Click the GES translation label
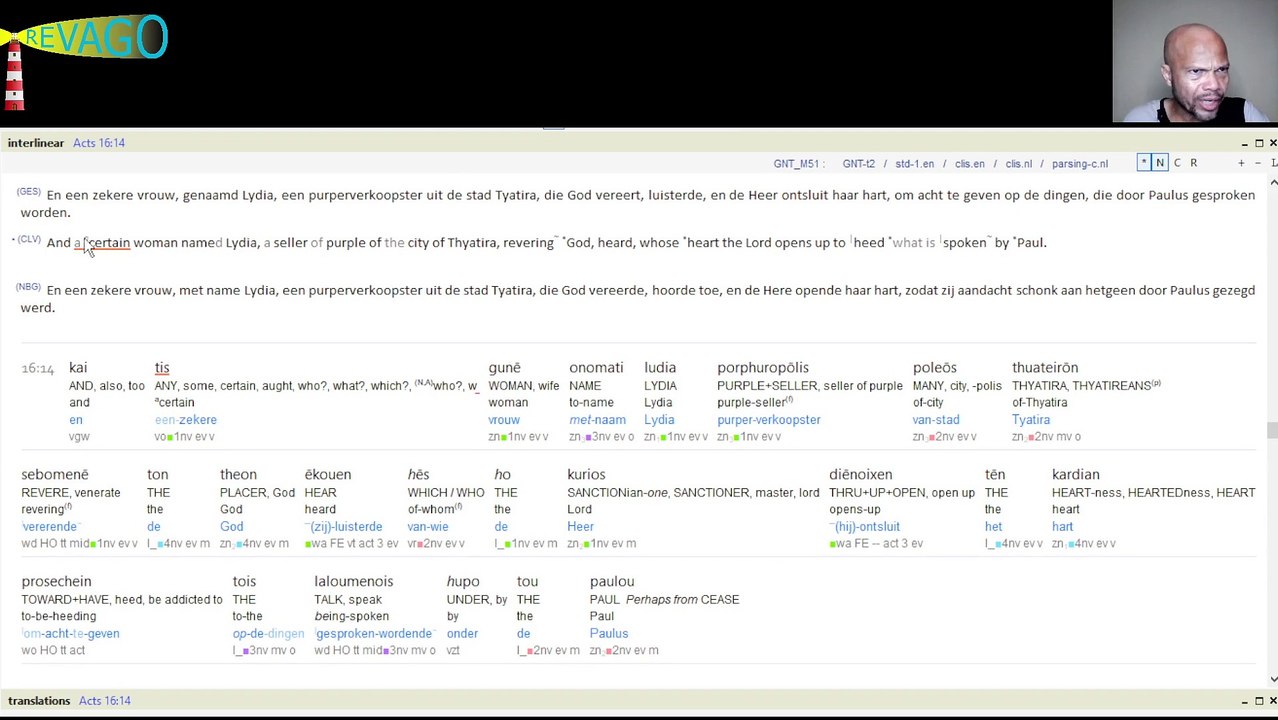Viewport: 1278px width, 720px height. pos(29,191)
